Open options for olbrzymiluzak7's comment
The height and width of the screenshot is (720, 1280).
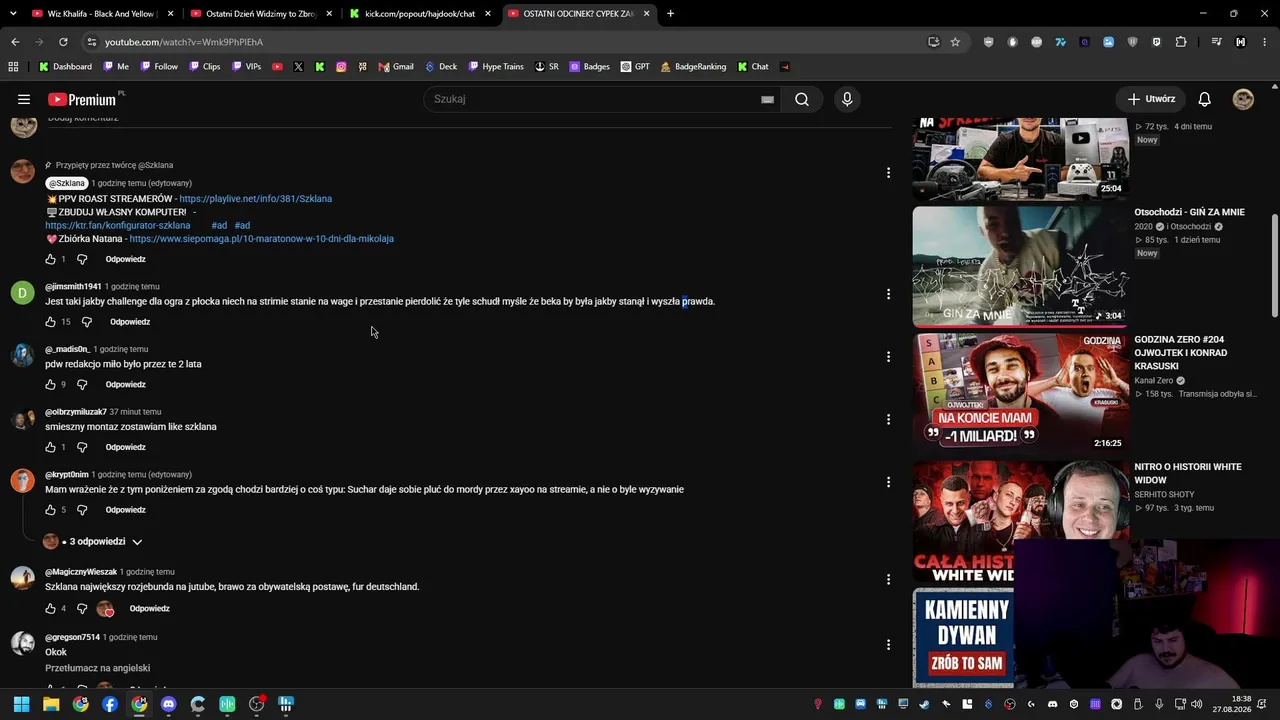point(888,420)
